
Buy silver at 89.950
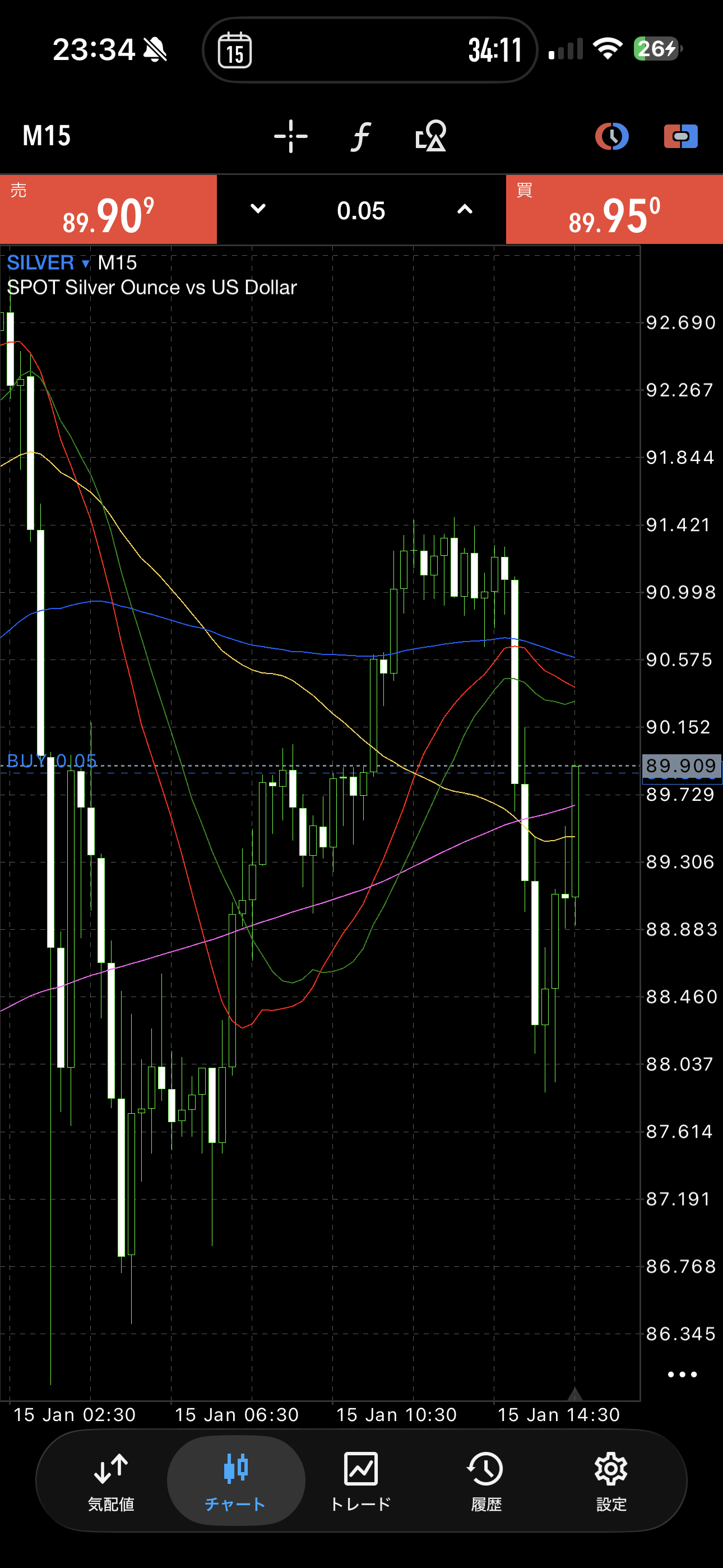coord(614,210)
